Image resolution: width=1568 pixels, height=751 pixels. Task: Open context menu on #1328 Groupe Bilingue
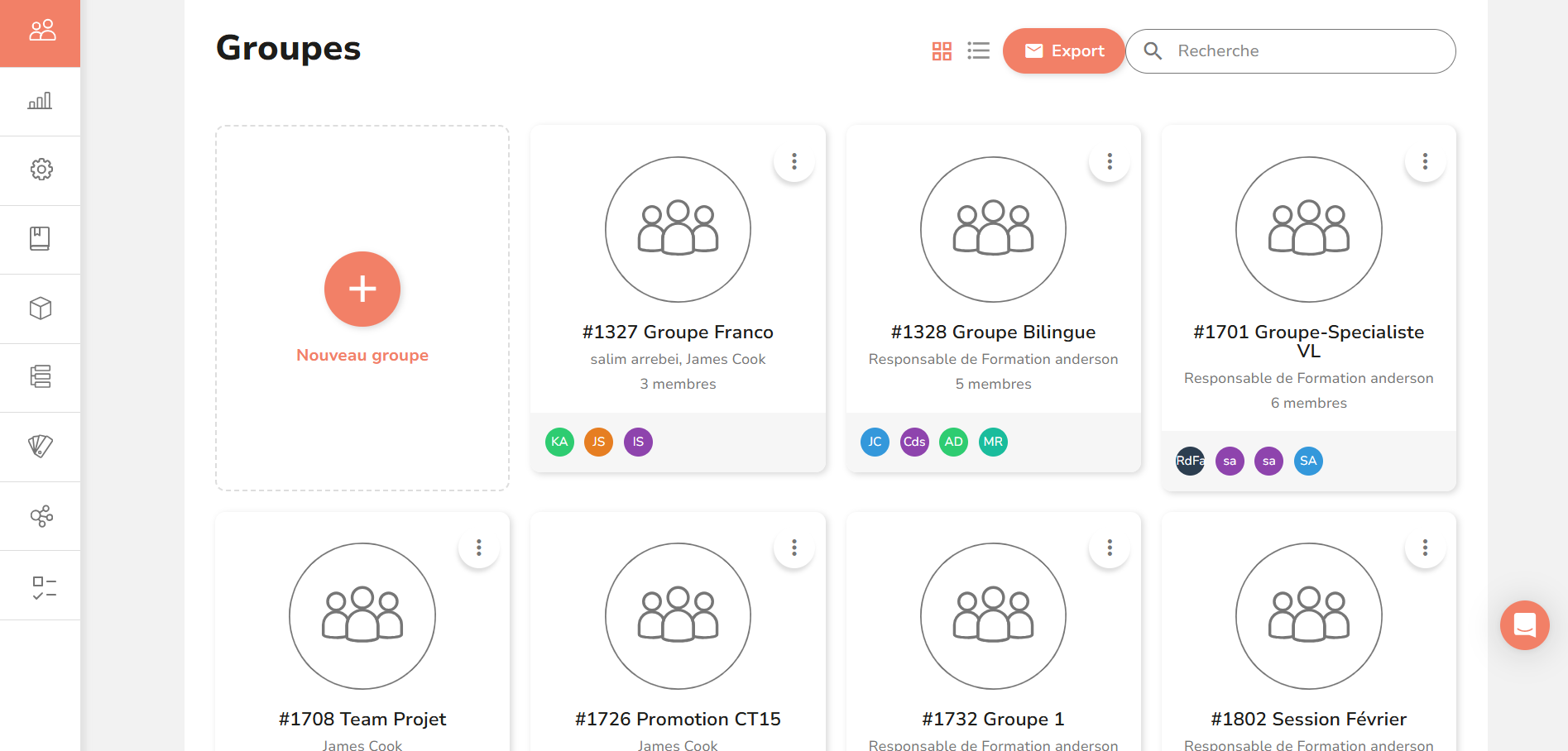pyautogui.click(x=1109, y=160)
